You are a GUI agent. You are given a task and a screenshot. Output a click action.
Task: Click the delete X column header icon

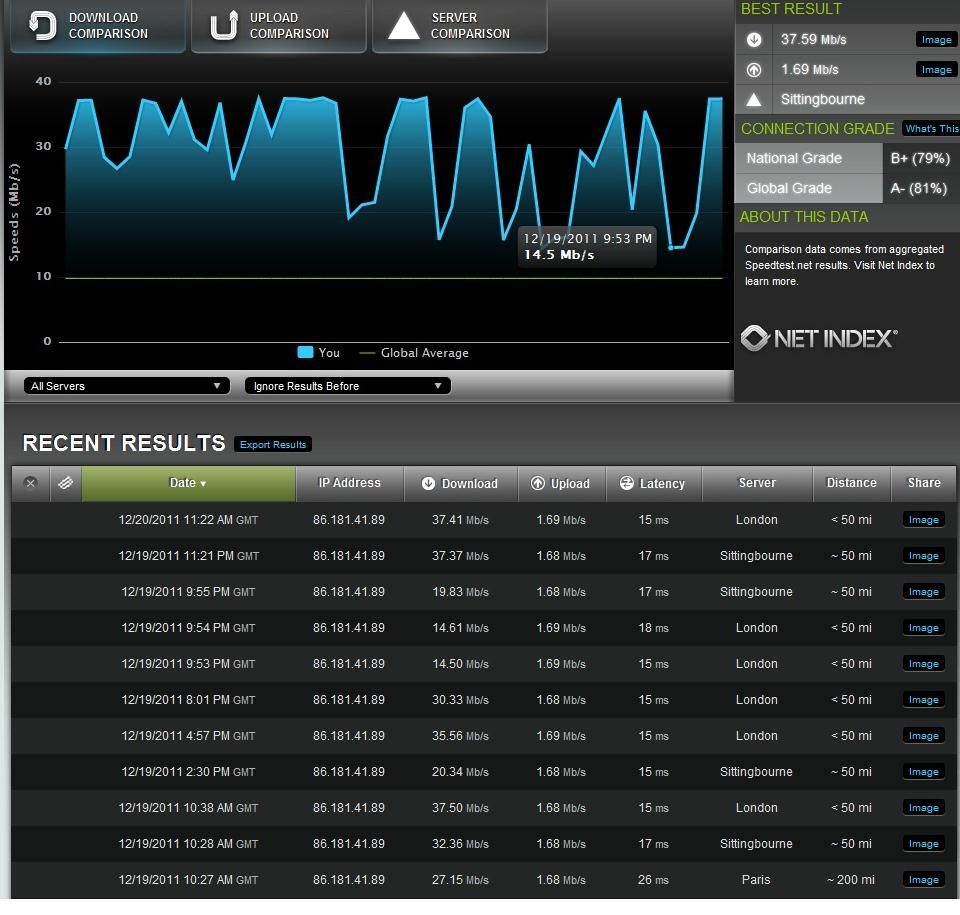pos(30,483)
